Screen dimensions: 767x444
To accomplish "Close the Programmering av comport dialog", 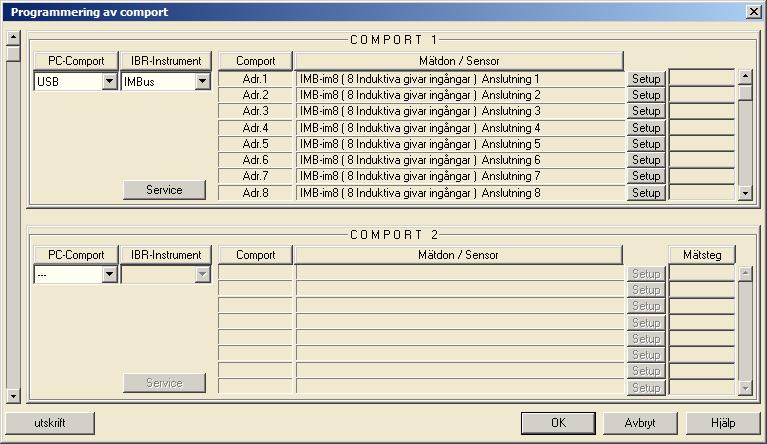I will (753, 12).
